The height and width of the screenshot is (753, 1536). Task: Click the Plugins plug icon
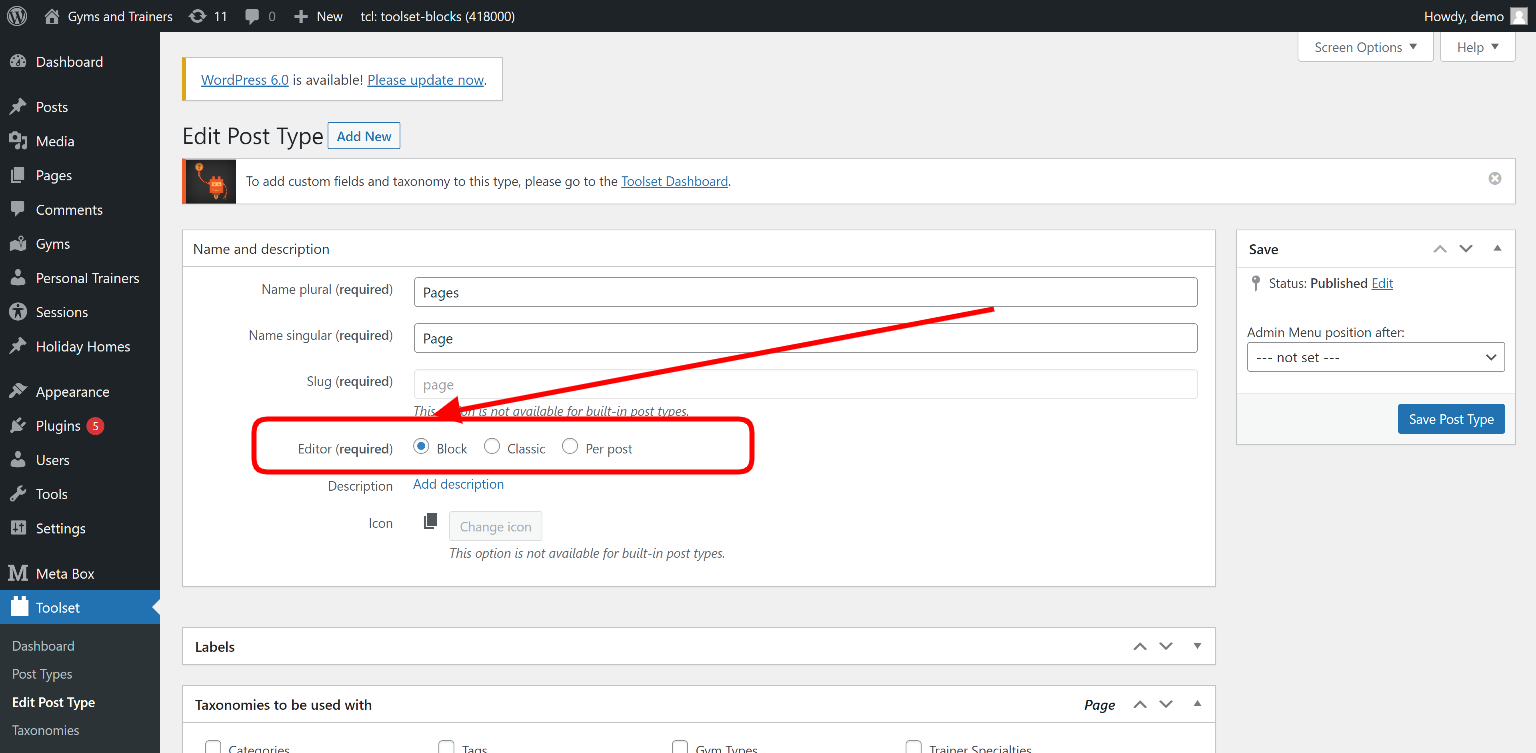pyautogui.click(x=18, y=426)
